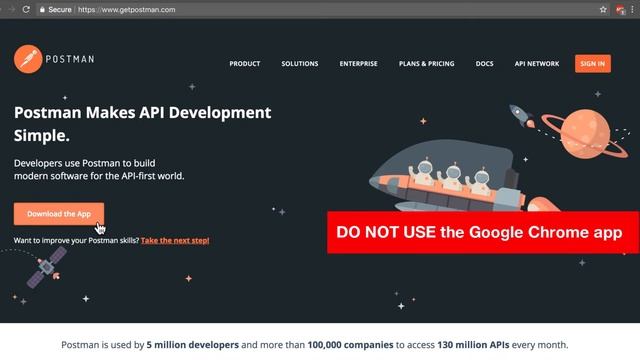The height and width of the screenshot is (360, 640).
Task: Bookmark page using the star icon
Action: click(603, 9)
